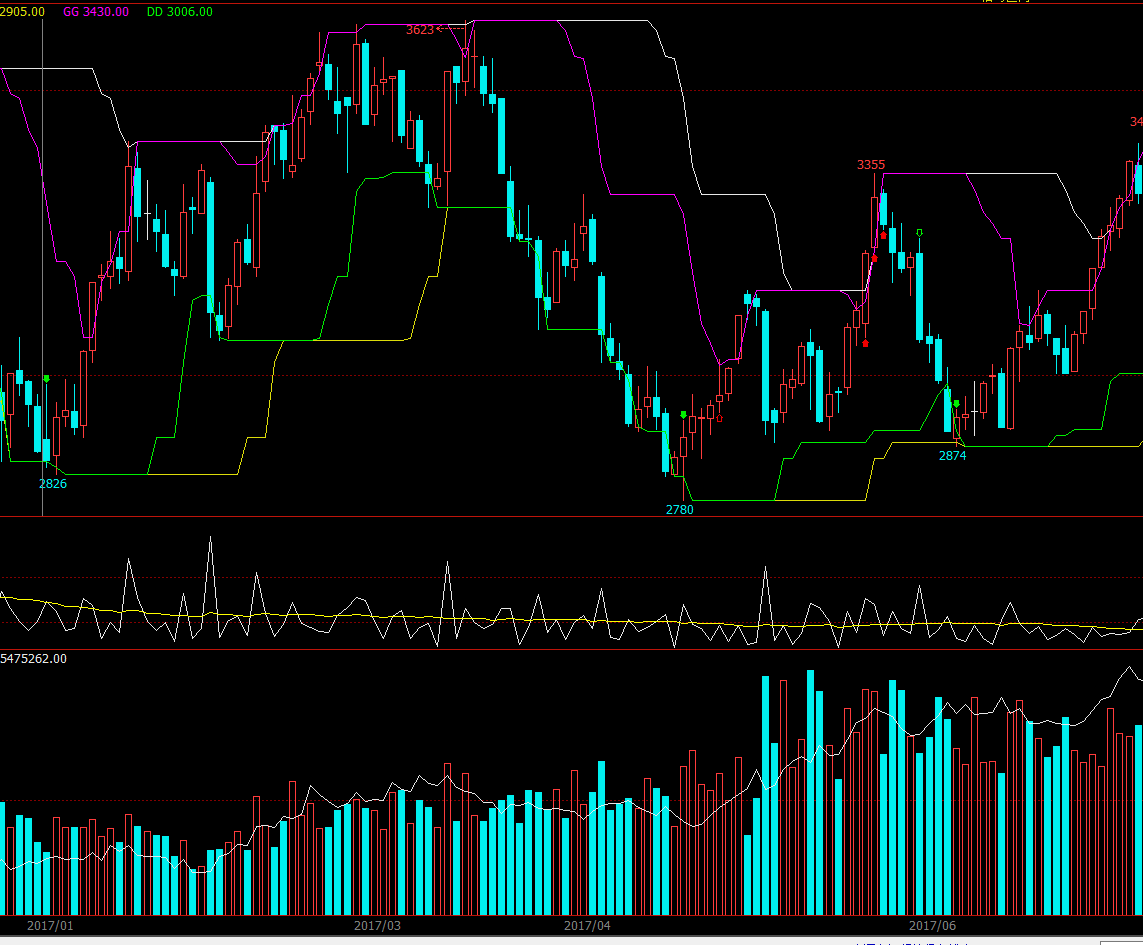Select the hollow red arrow right of the 2780 low

coord(718,418)
